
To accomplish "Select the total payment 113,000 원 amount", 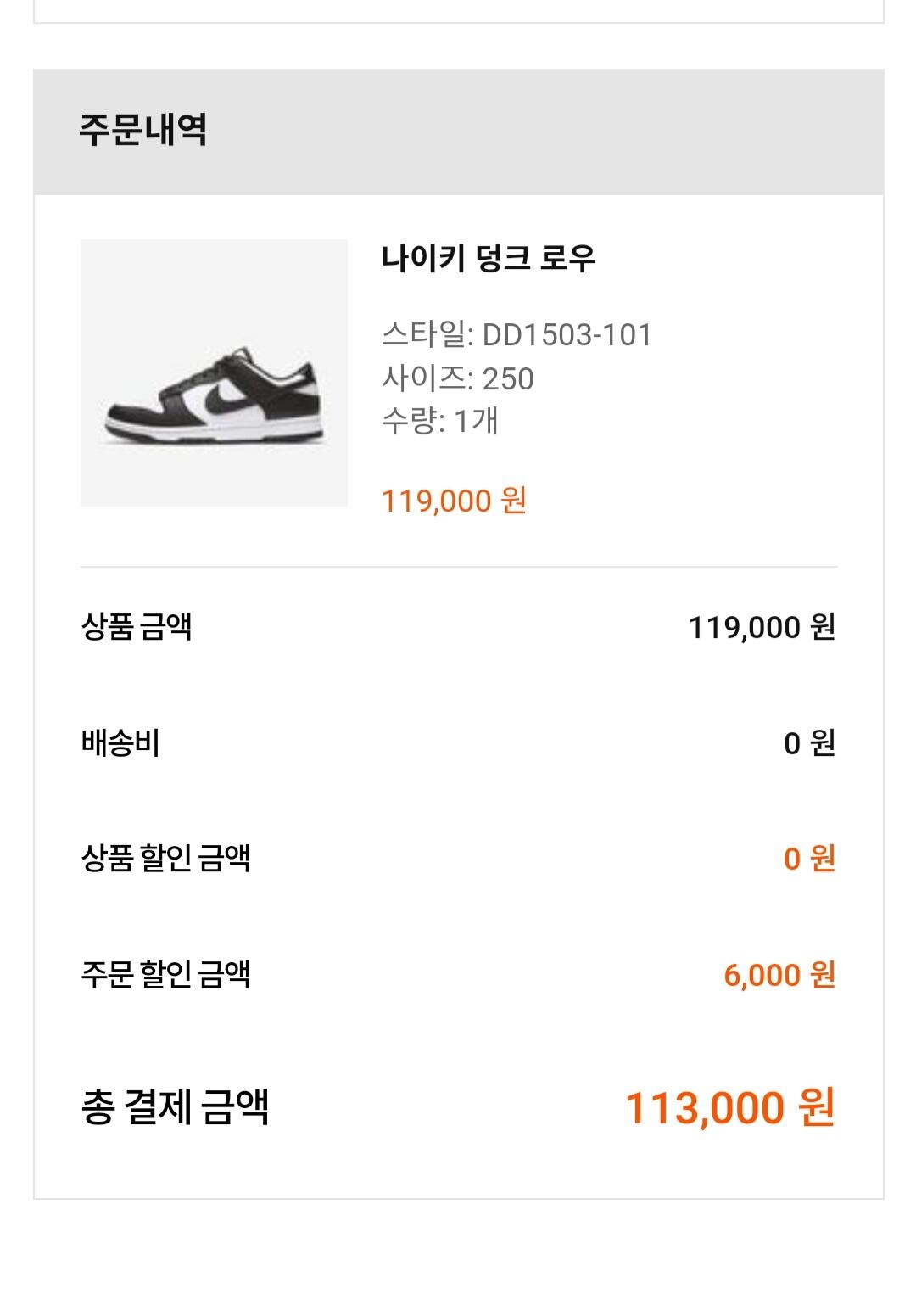I will tap(730, 1107).
